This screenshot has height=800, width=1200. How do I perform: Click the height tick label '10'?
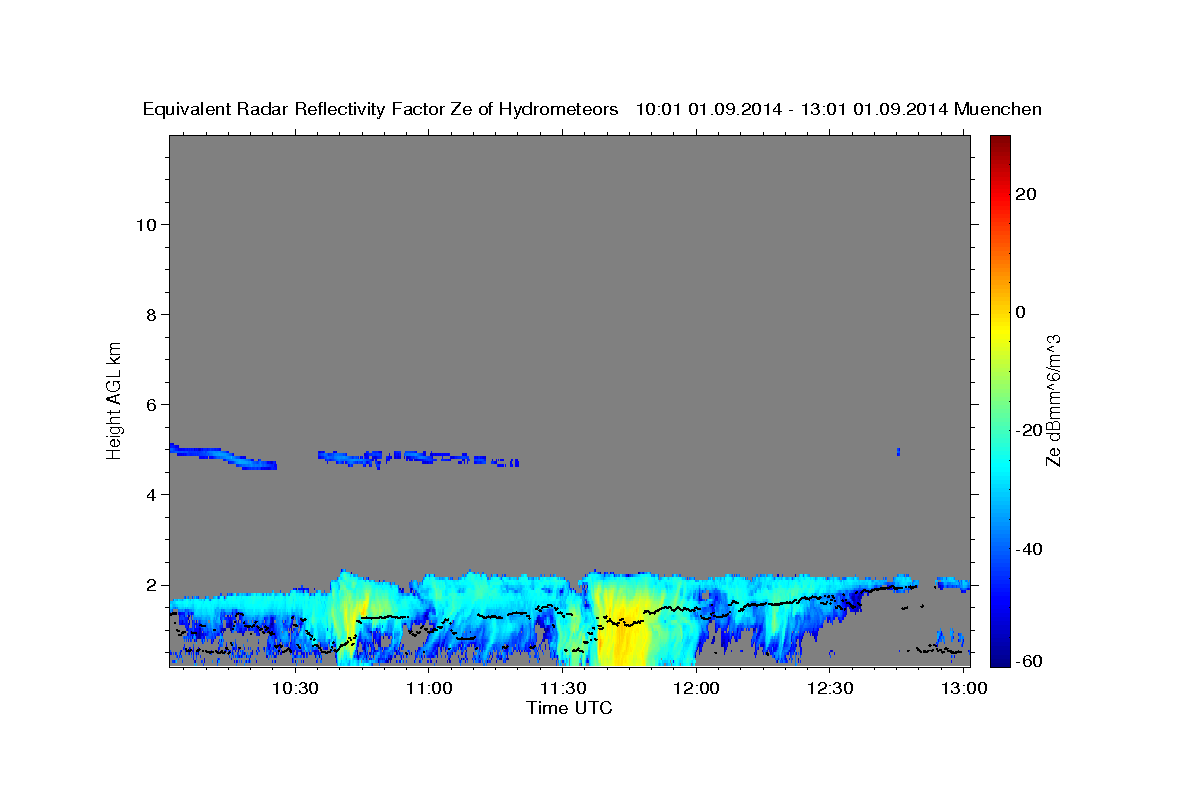[x=146, y=225]
